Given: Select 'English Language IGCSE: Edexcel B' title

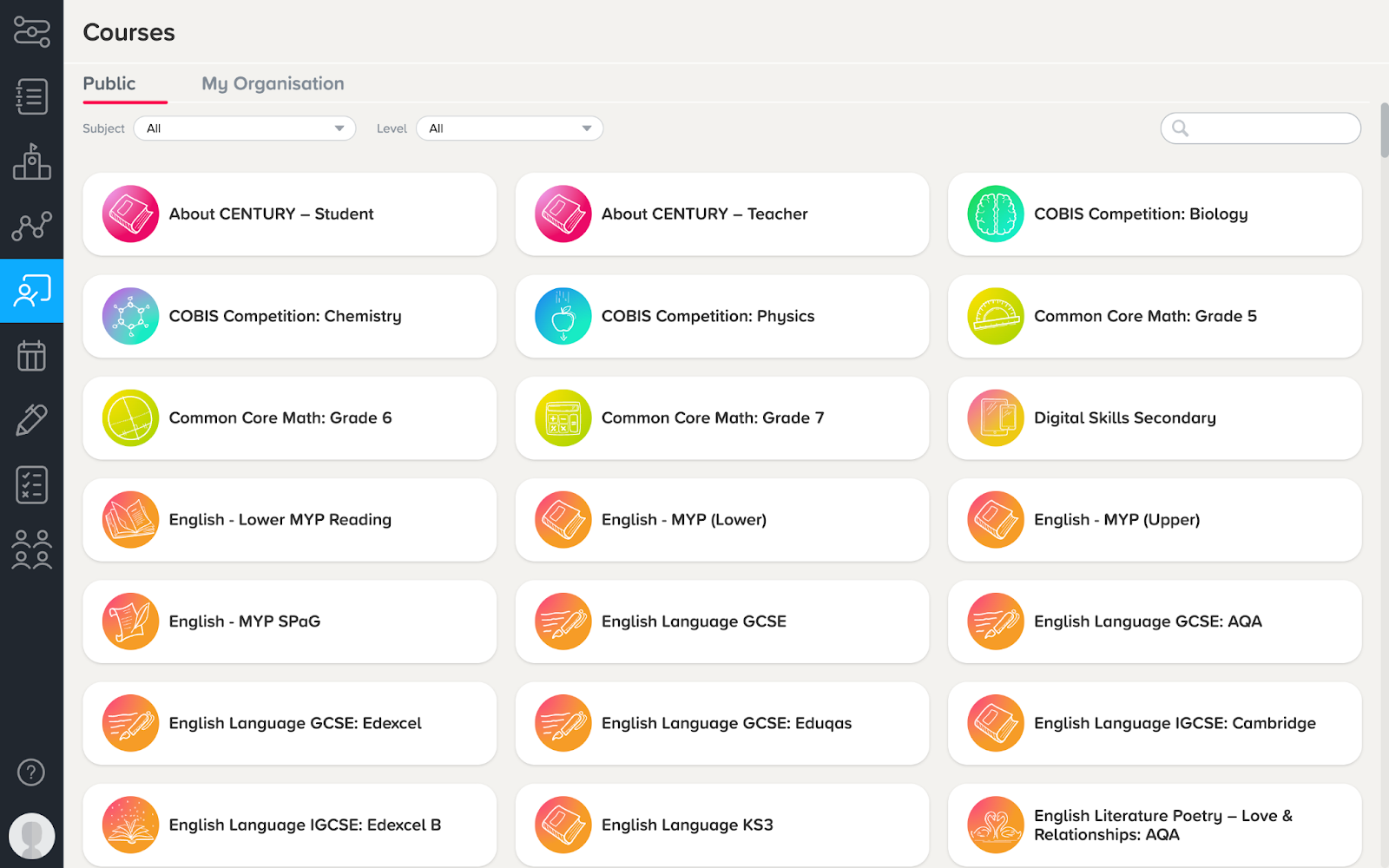Looking at the screenshot, I should pos(305,825).
